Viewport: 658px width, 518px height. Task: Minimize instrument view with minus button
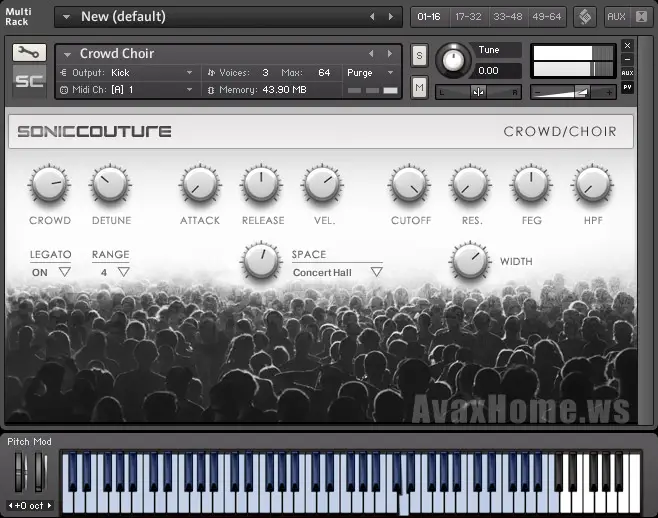pyautogui.click(x=627, y=59)
